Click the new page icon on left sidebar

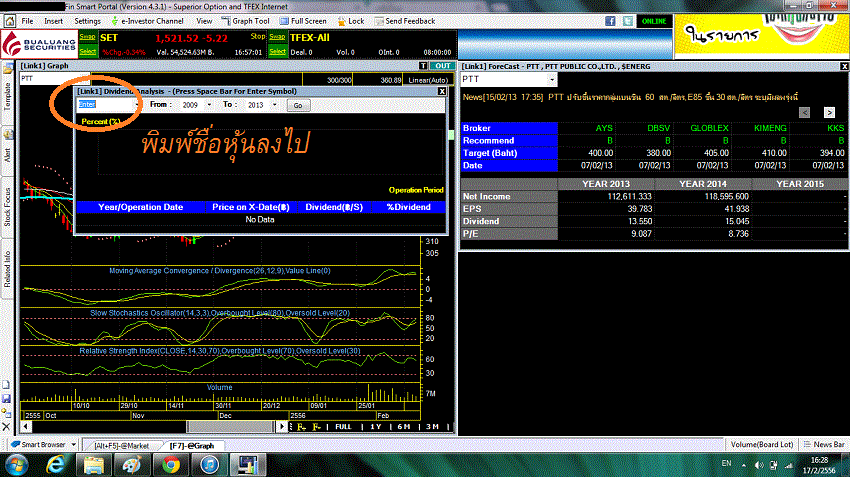[x=7, y=385]
